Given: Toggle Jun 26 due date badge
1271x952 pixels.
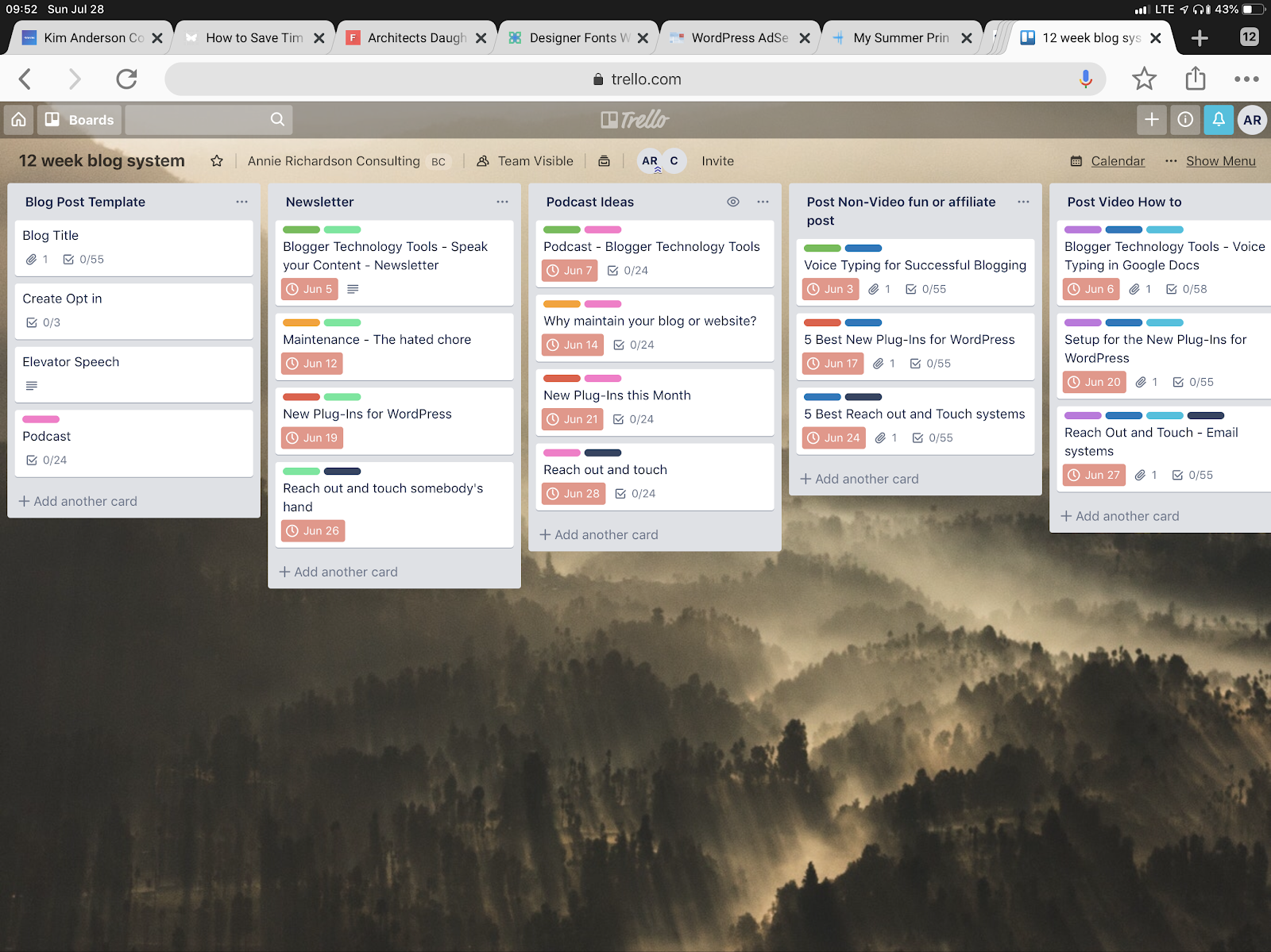Looking at the screenshot, I should coord(313,530).
